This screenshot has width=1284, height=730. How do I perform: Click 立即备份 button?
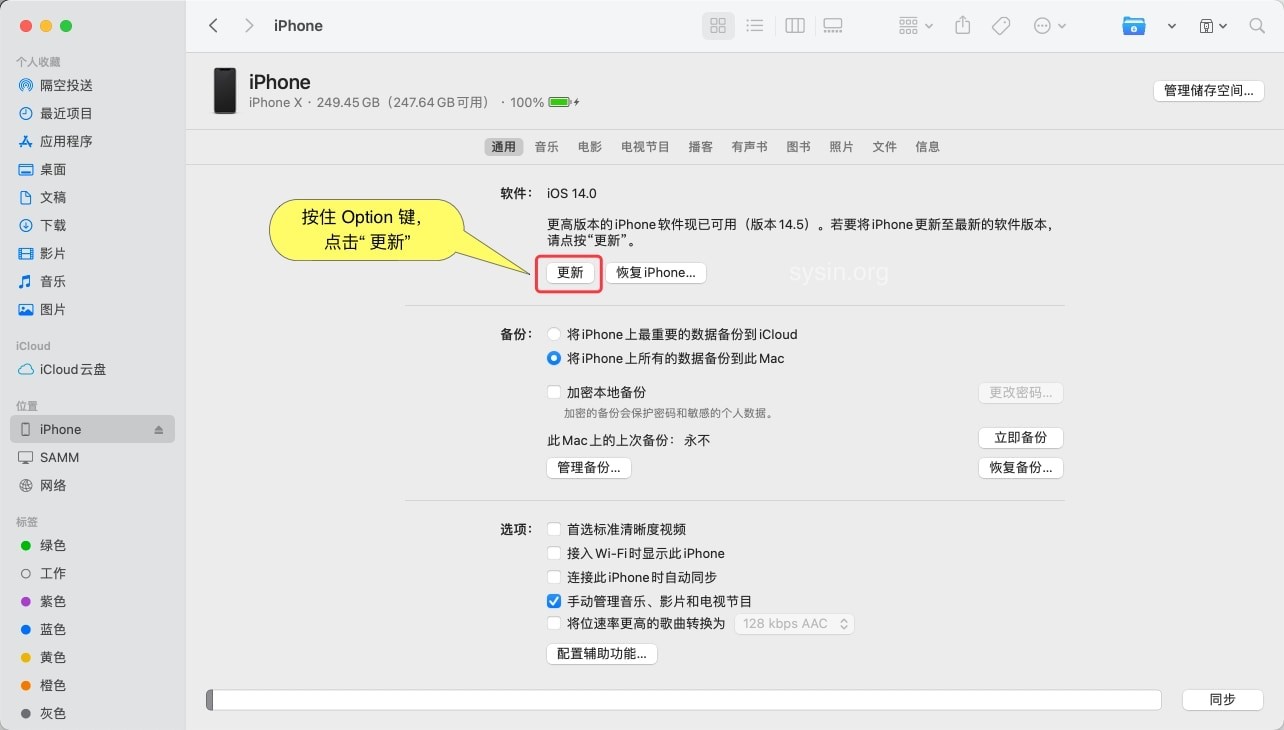1020,438
